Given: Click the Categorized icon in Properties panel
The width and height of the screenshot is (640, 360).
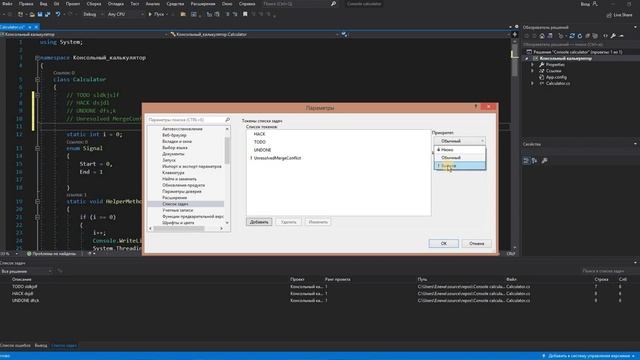Looking at the screenshot, I should (526, 161).
